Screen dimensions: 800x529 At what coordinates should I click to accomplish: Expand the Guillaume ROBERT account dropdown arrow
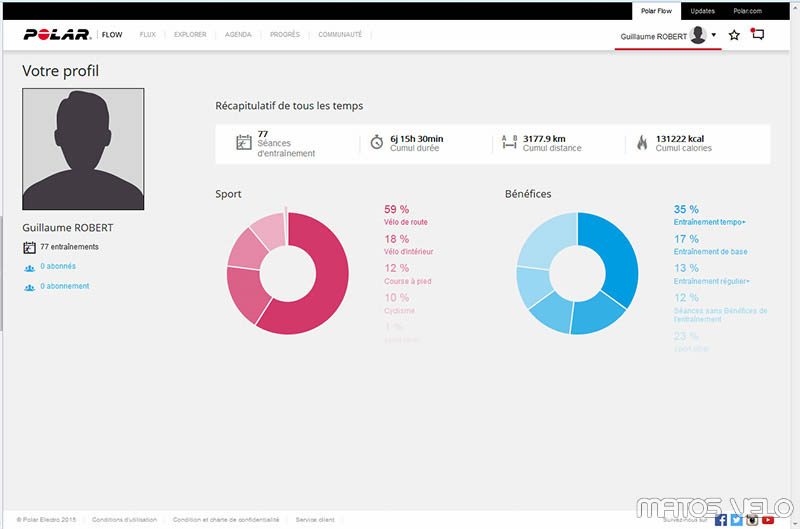(714, 35)
